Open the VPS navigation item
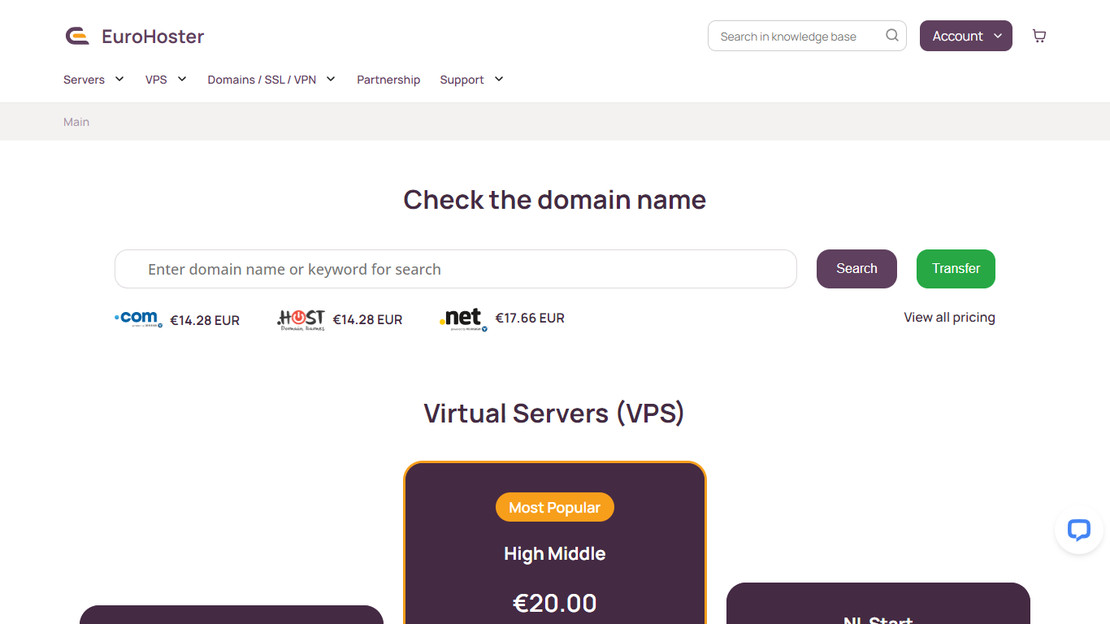The height and width of the screenshot is (624, 1110). click(156, 79)
